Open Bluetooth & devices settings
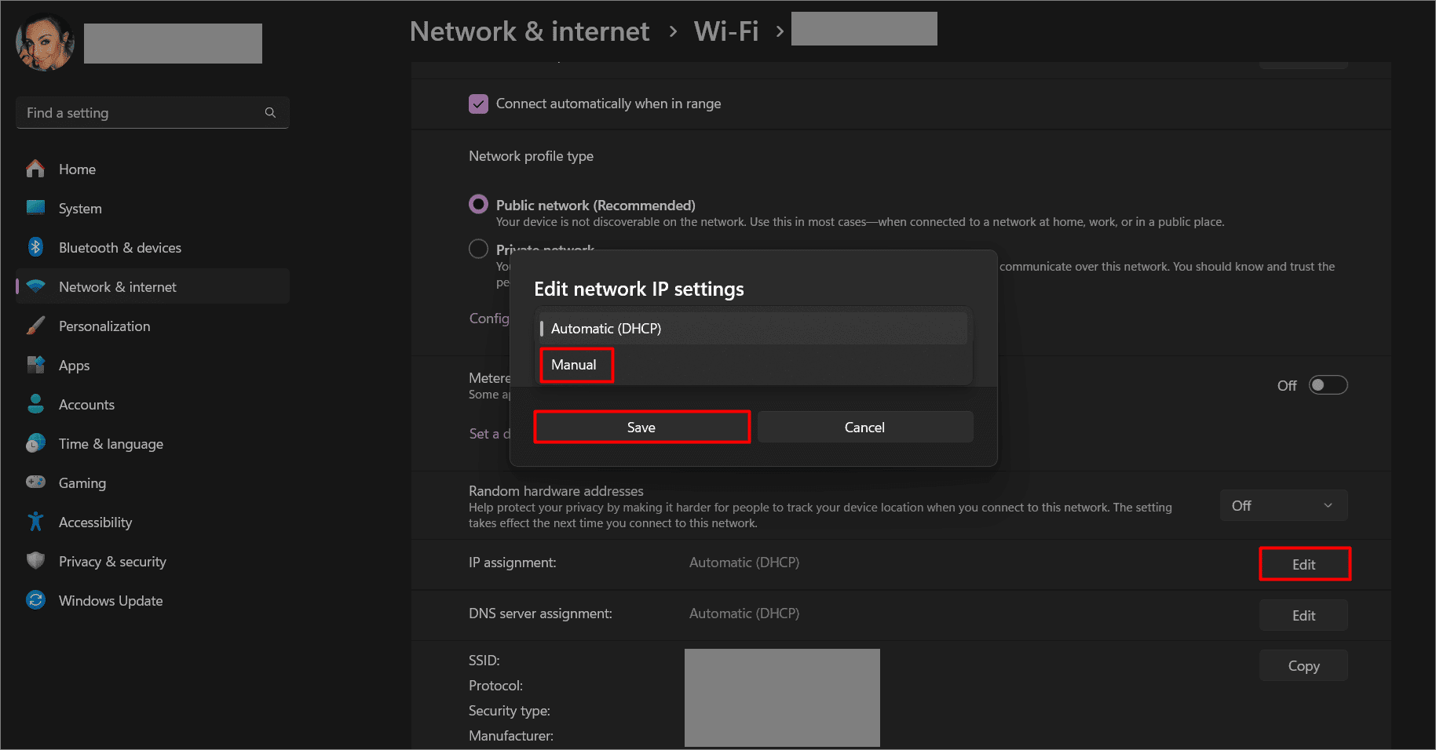 tap(119, 247)
